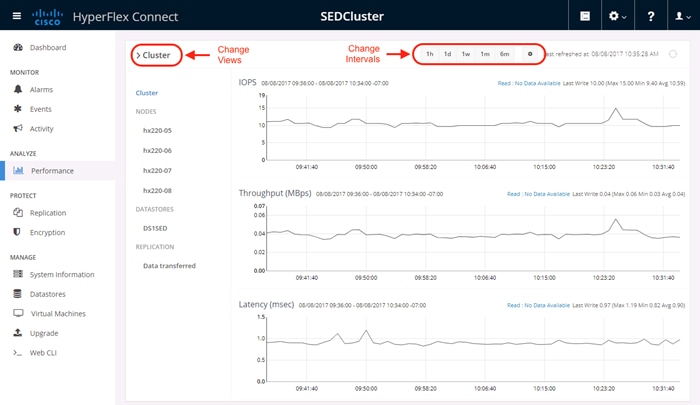
Task: Click the IOPS chart peak near 10:23:20
Action: (x=616, y=109)
